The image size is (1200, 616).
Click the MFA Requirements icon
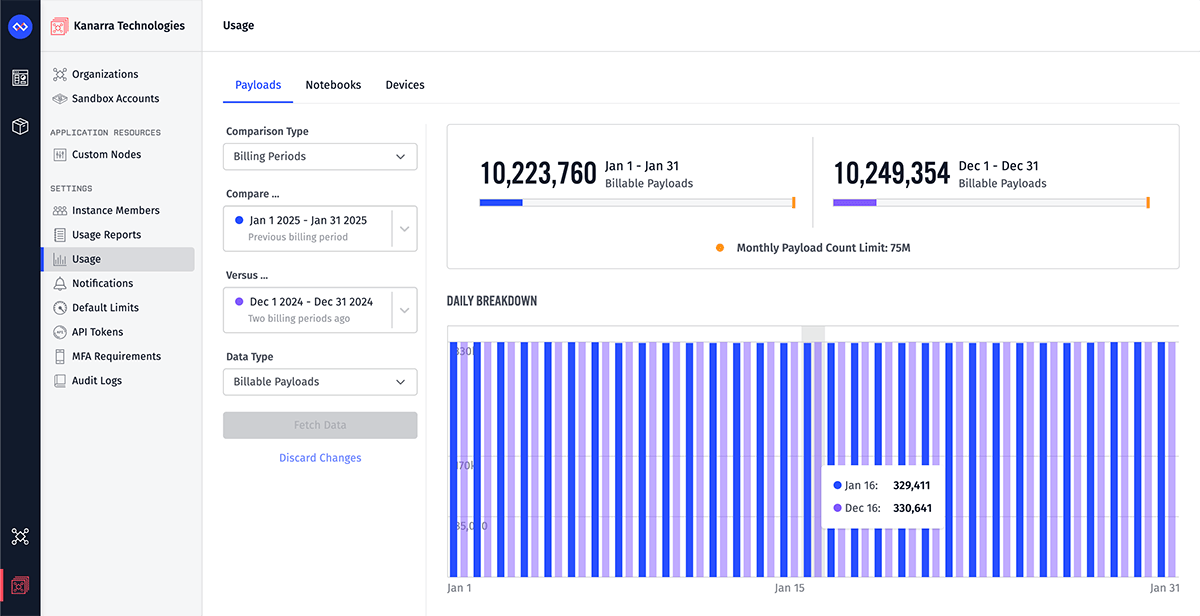point(60,356)
